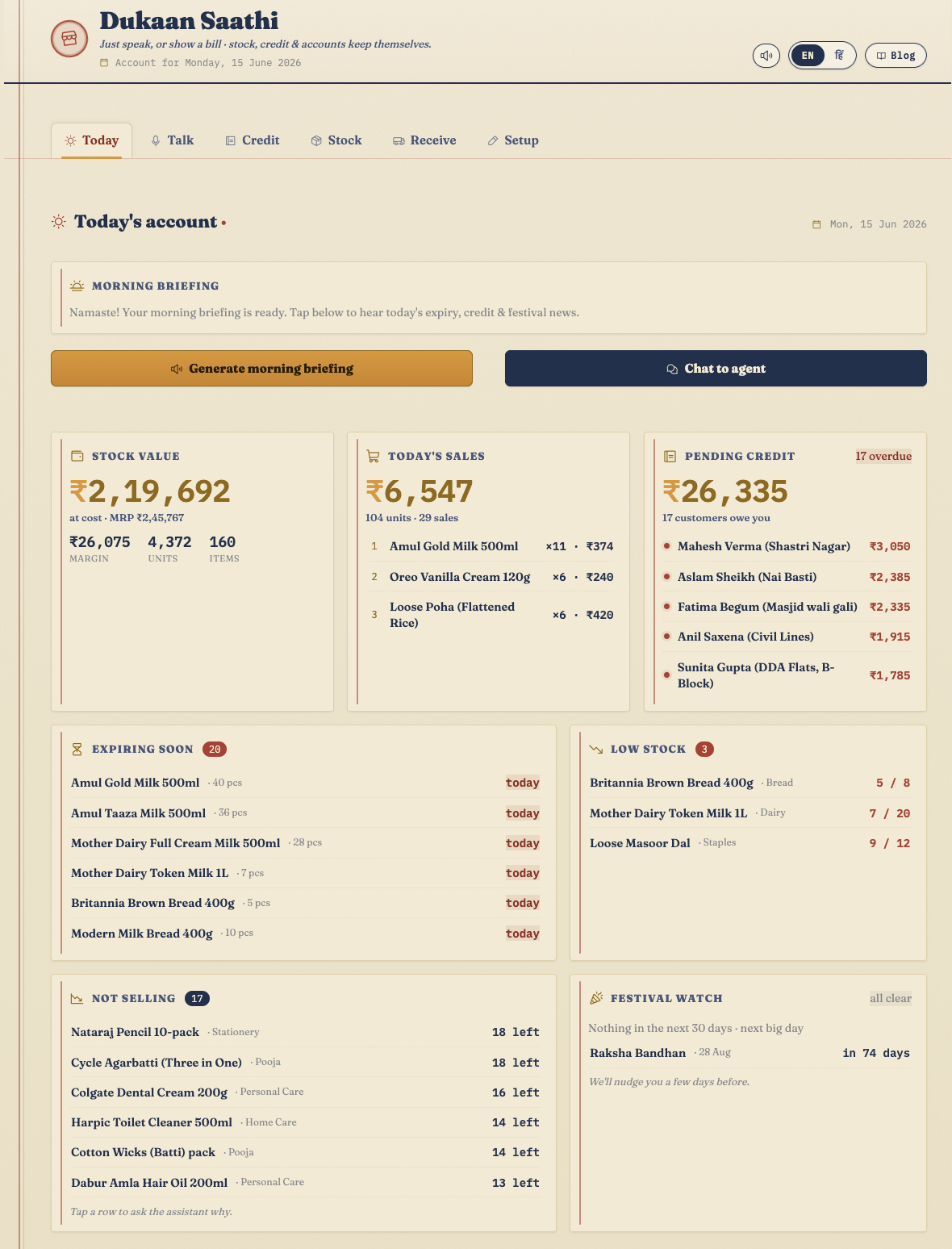952x1249 pixels.
Task: Select Loose Poha (Flattened Rice) sales row
Action: click(491, 615)
